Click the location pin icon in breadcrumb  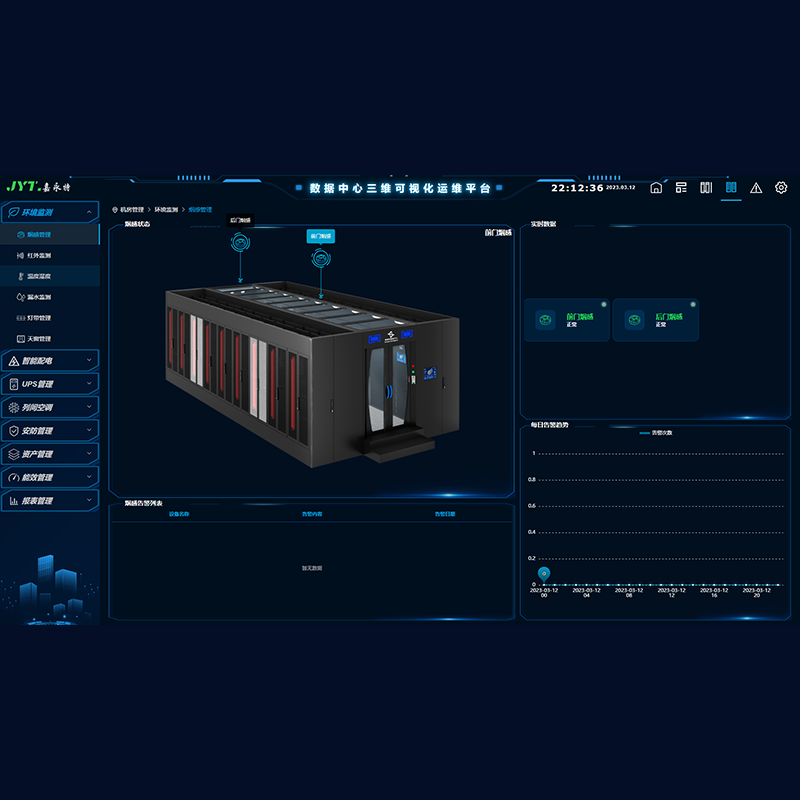coord(115,210)
